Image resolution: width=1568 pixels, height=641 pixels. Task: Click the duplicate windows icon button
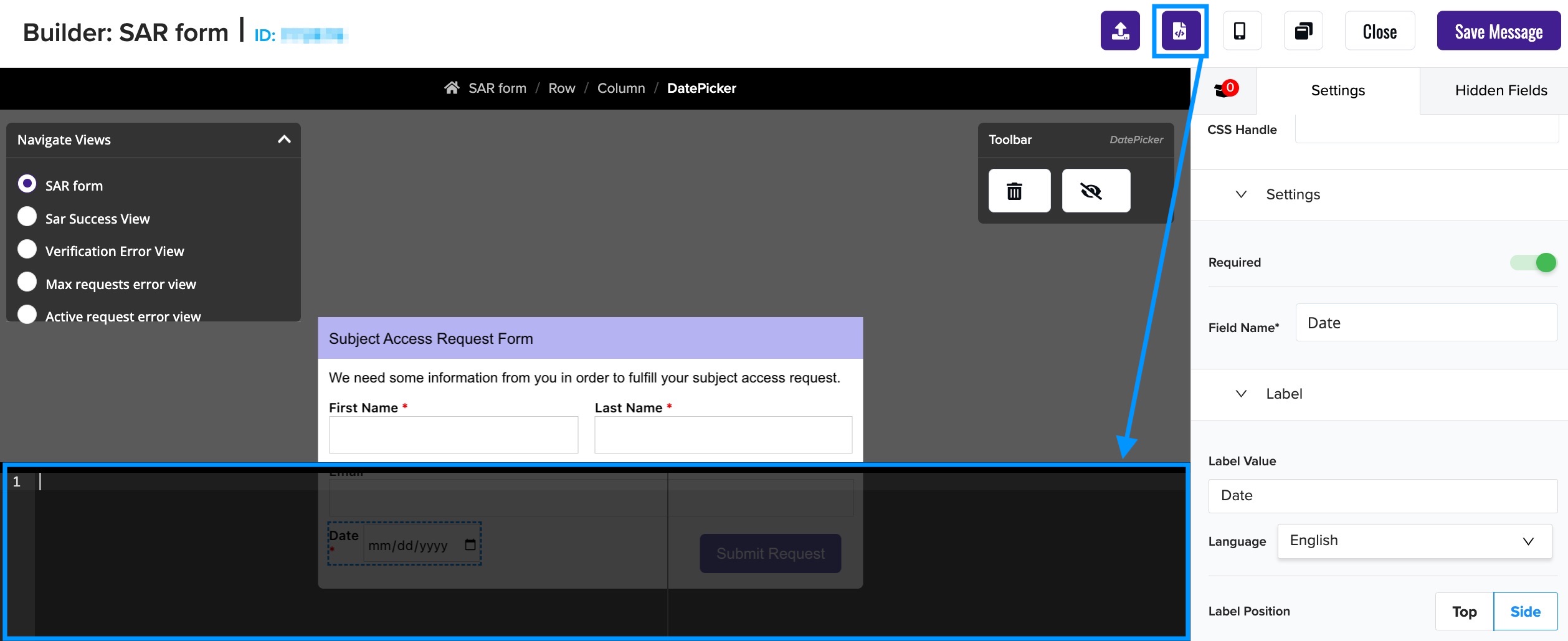click(x=1303, y=31)
